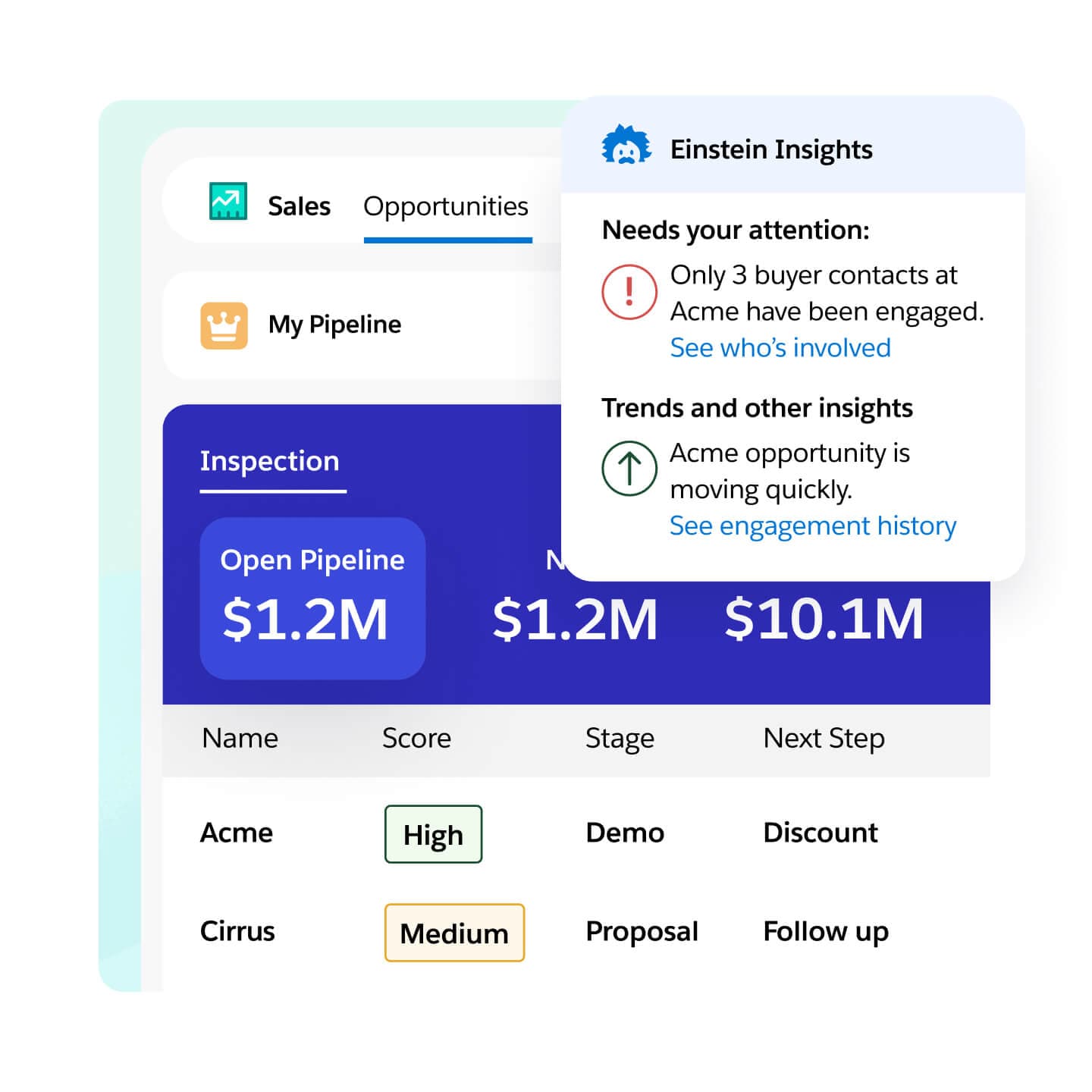Screen dimensions: 1092x1092
Task: Open the See who's involved link
Action: point(780,347)
